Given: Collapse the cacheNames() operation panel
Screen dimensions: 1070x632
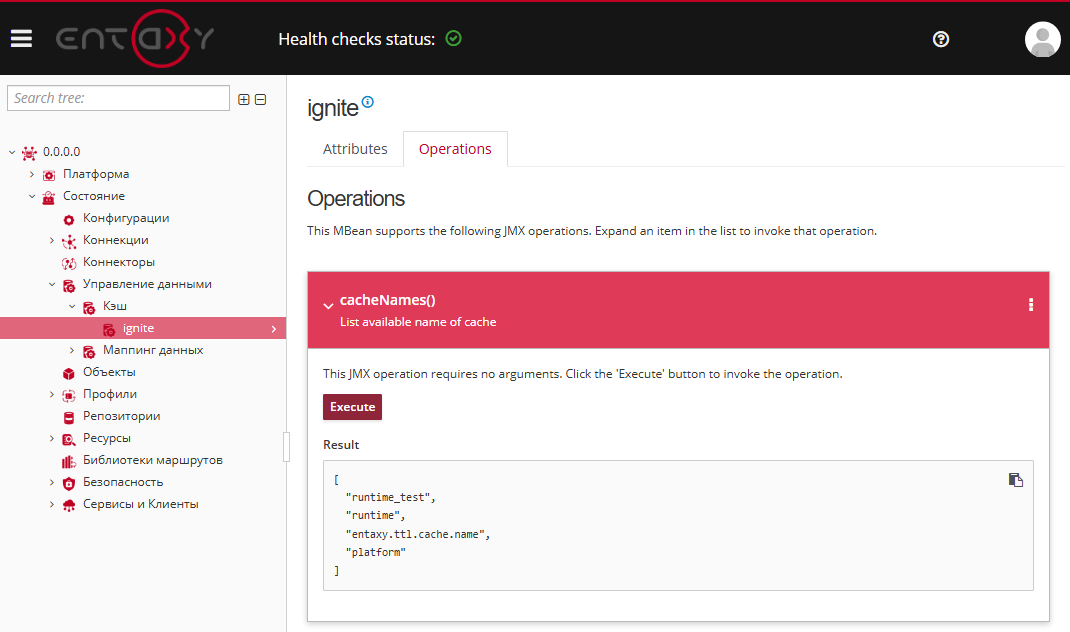Looking at the screenshot, I should 328,307.
